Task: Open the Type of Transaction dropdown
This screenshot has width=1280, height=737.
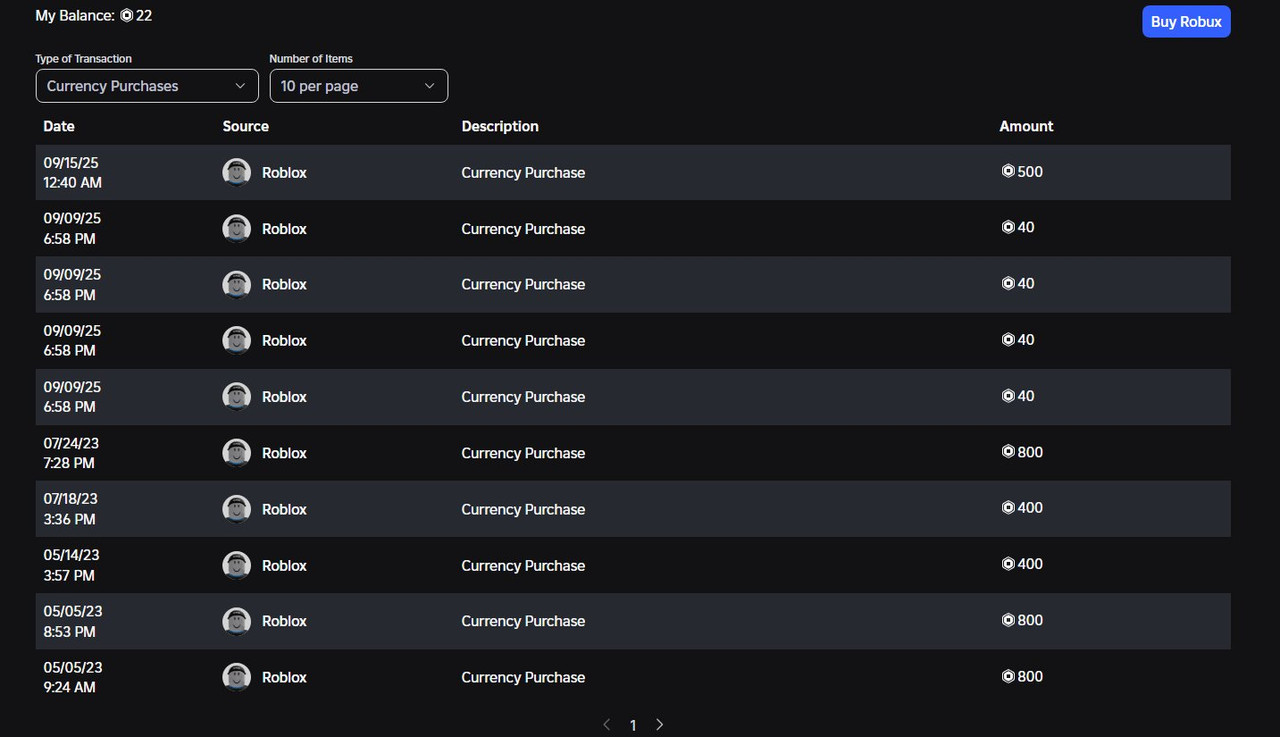Action: point(147,86)
